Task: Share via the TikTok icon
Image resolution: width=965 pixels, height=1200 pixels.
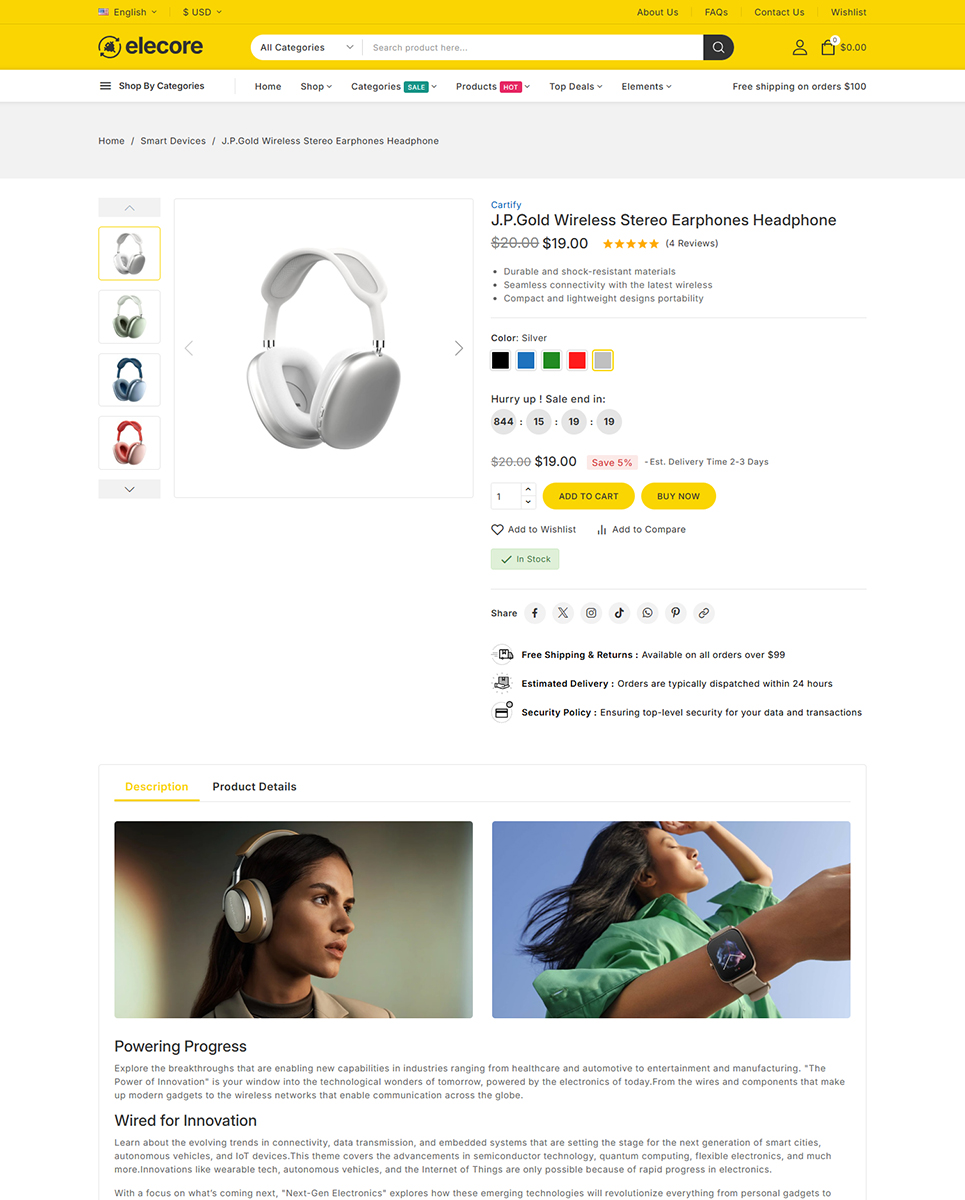Action: (x=619, y=613)
